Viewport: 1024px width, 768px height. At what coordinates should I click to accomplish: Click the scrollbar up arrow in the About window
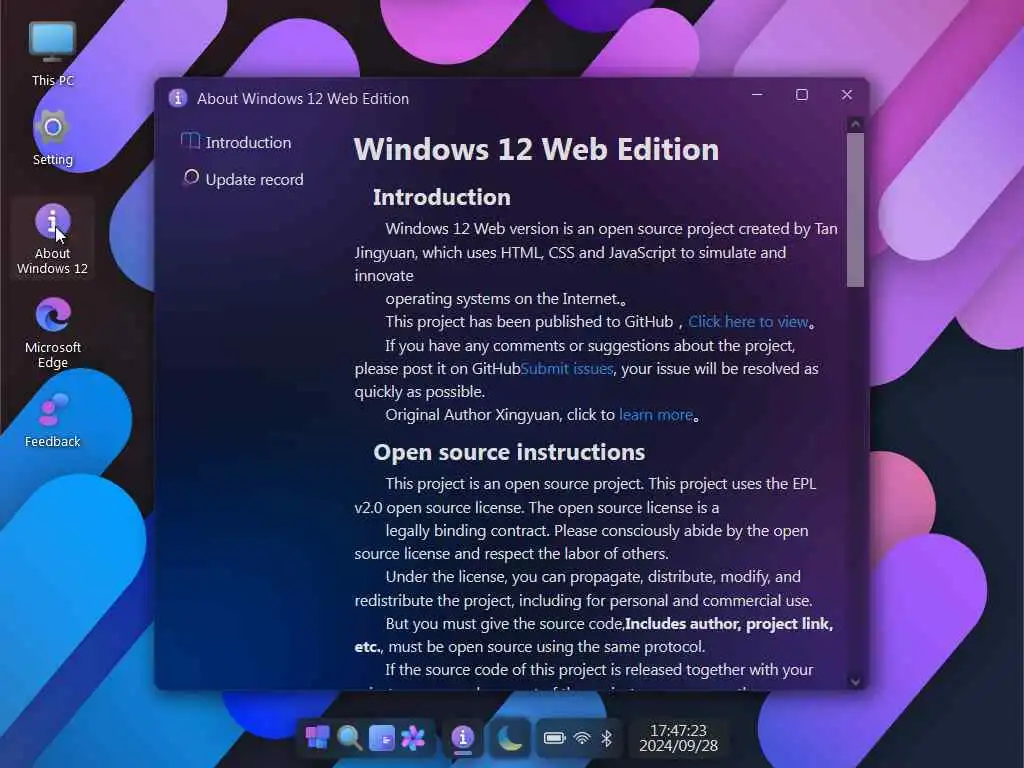[x=856, y=124]
